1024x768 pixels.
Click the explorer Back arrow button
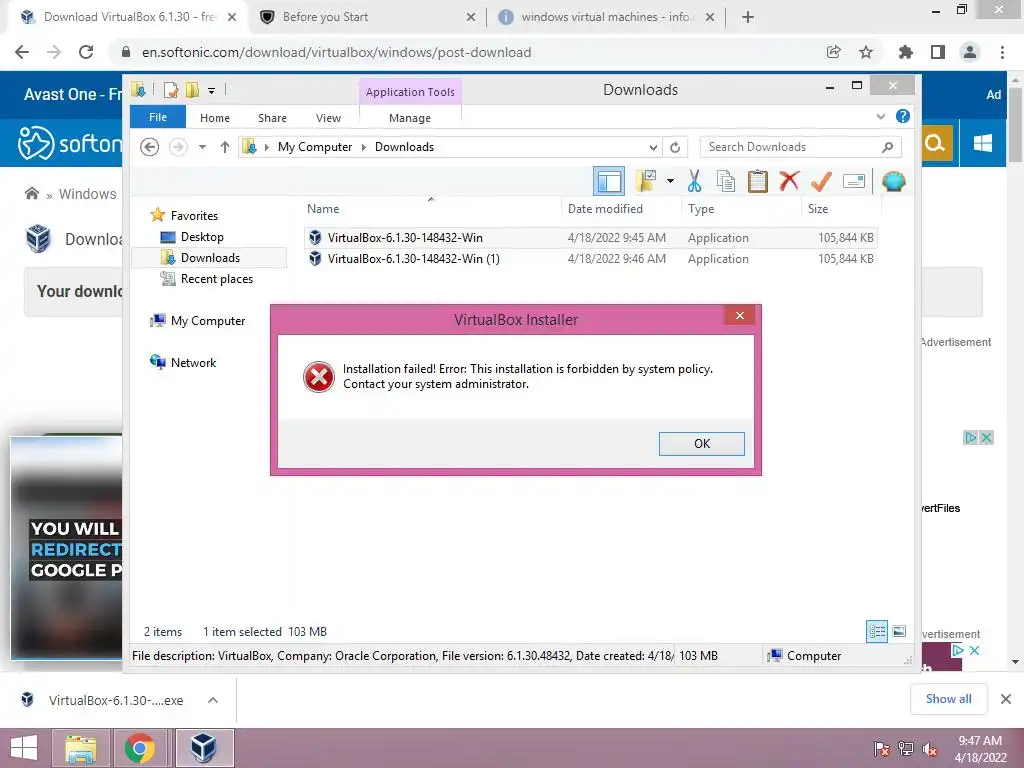(150, 147)
